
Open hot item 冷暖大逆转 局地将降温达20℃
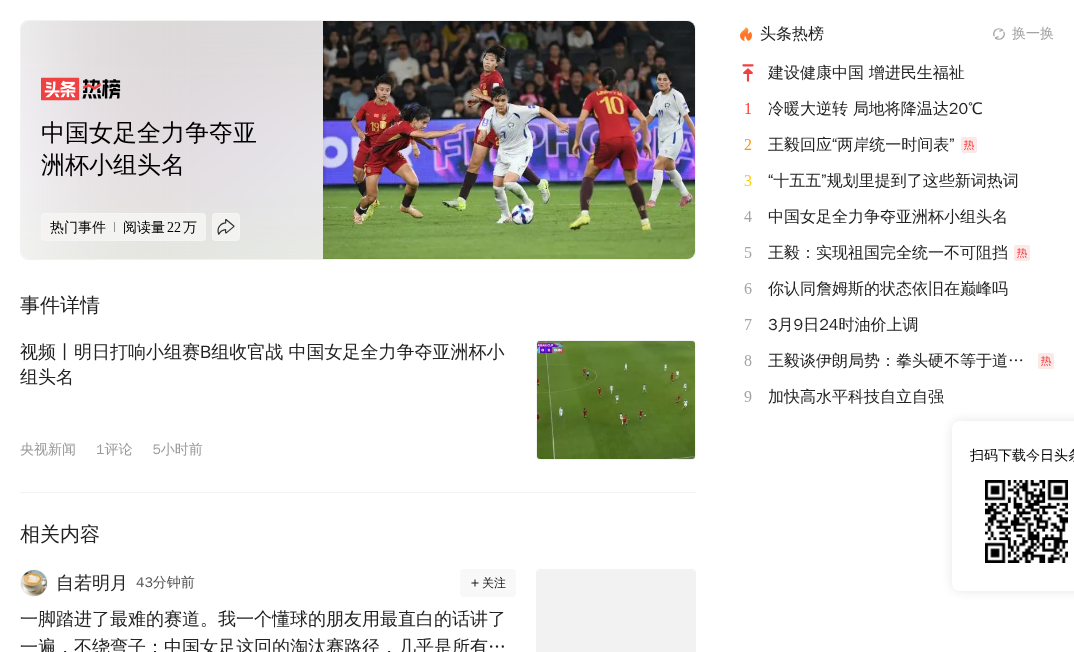(x=875, y=109)
